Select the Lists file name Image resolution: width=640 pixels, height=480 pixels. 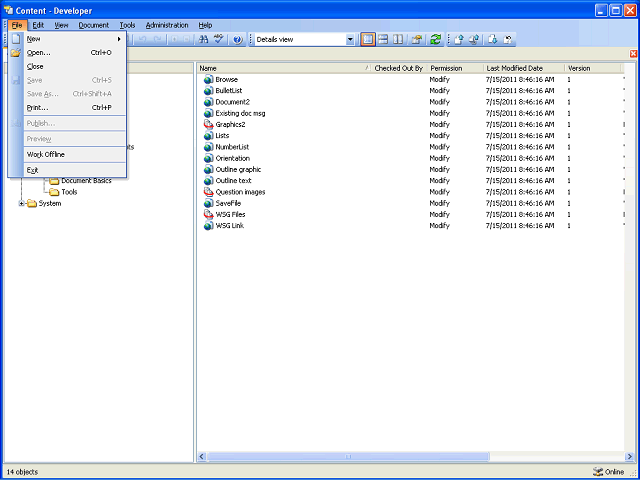point(222,136)
